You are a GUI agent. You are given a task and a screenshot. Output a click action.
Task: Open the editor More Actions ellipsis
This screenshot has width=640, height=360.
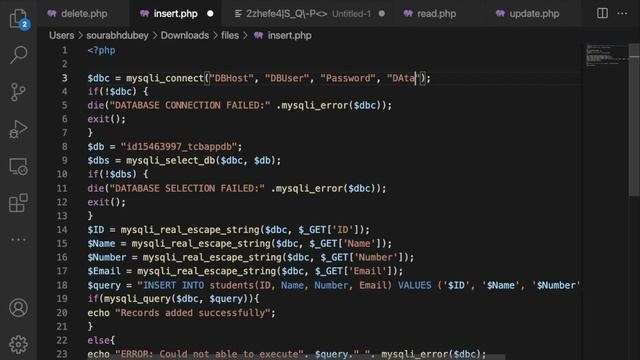click(622, 13)
